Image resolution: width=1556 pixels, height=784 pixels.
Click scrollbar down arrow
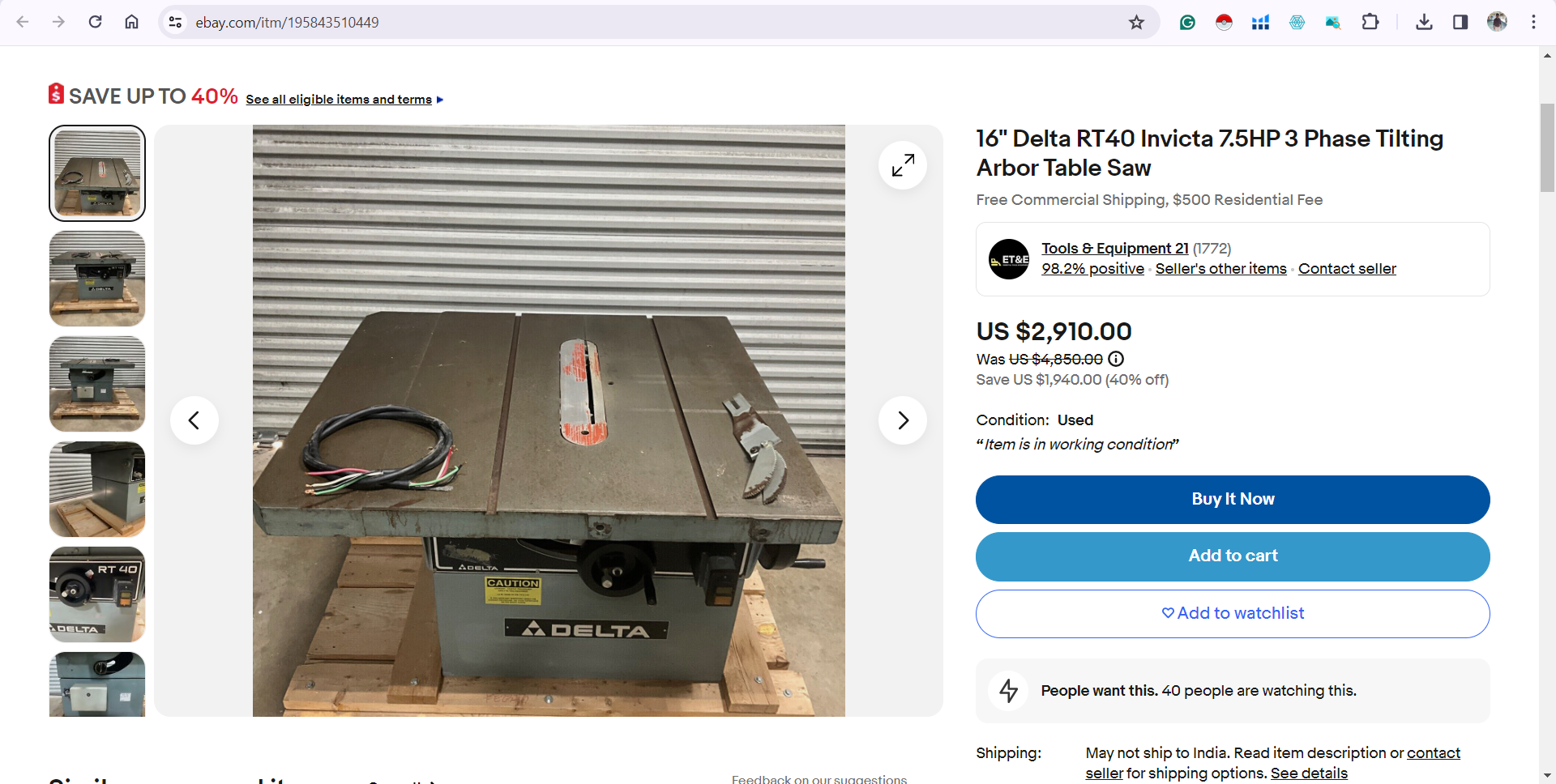tap(1547, 776)
